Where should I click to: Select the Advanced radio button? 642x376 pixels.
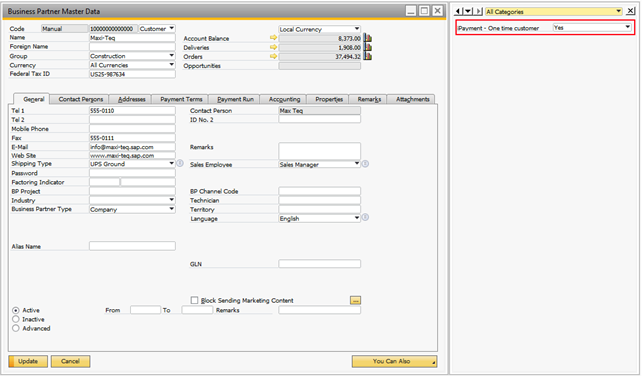point(16,328)
